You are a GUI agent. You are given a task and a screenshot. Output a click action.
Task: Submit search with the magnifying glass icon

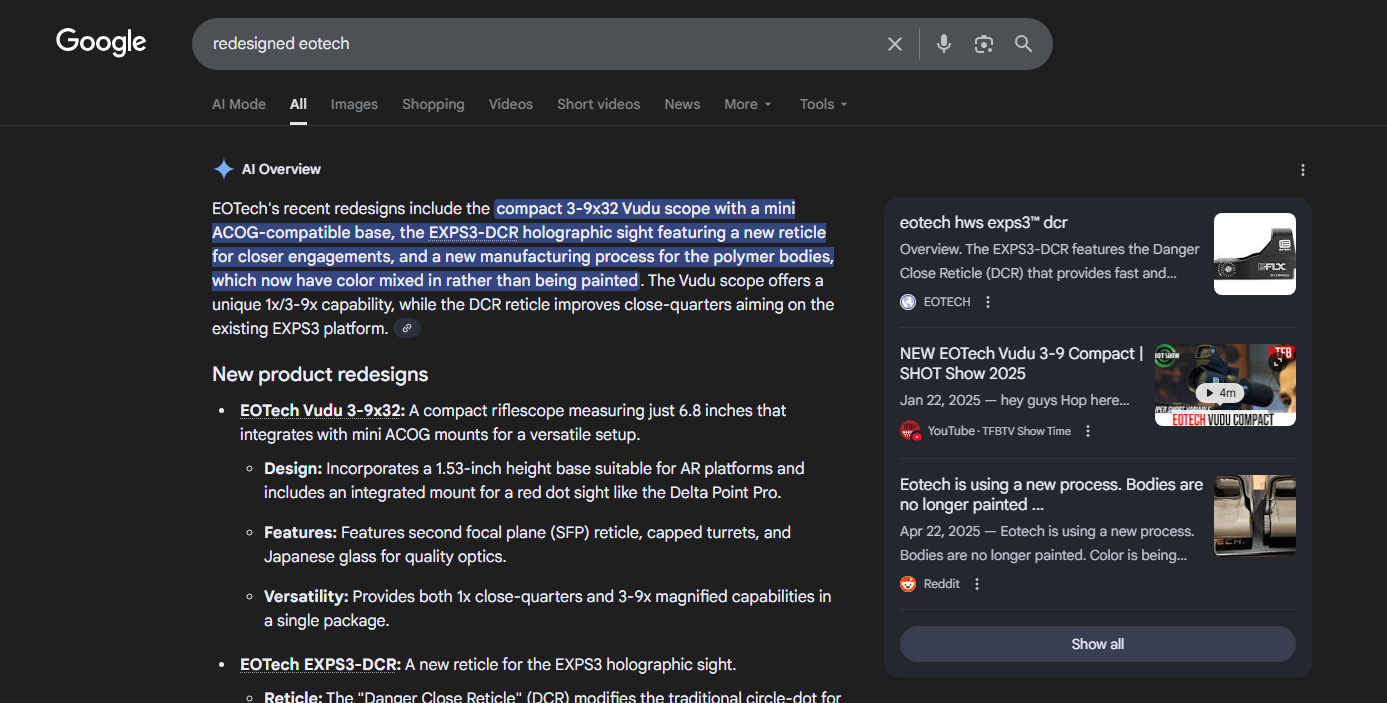(1023, 44)
